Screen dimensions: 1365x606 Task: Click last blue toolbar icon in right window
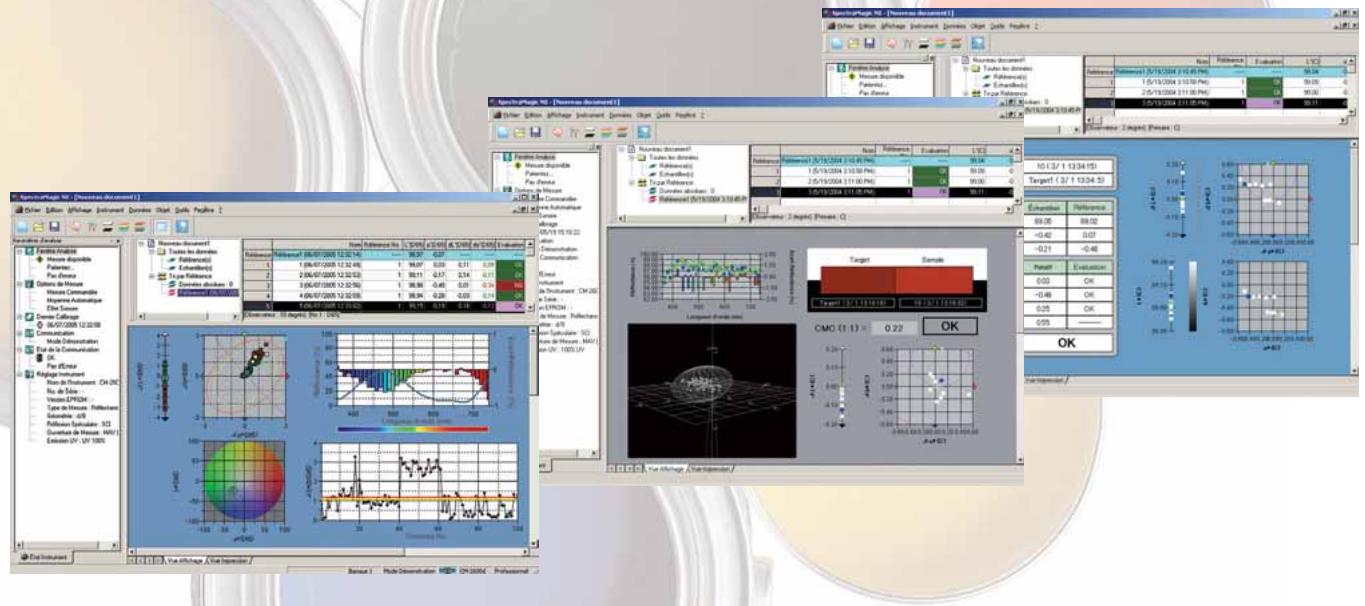tap(979, 44)
